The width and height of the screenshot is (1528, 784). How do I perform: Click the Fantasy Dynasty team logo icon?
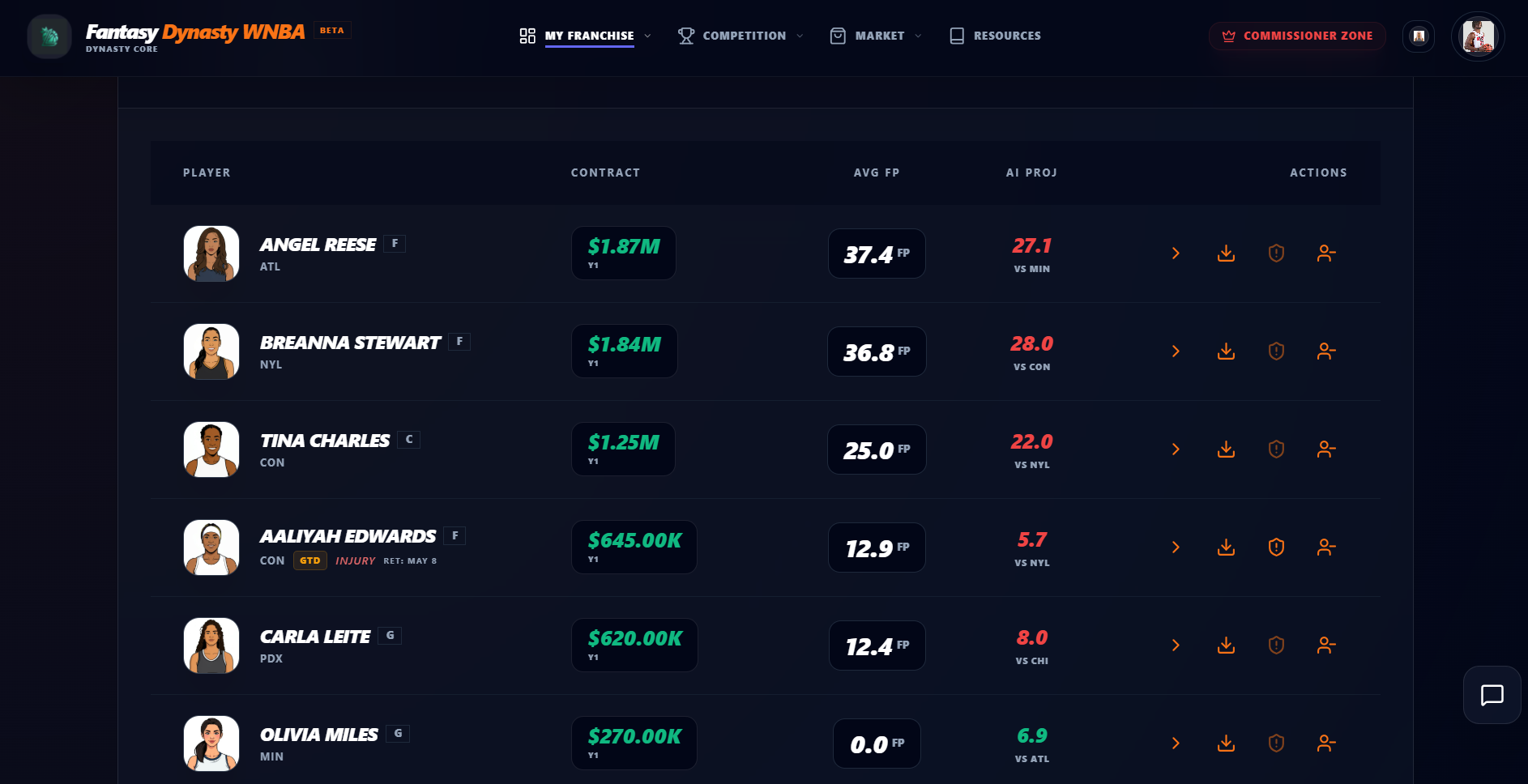click(49, 36)
